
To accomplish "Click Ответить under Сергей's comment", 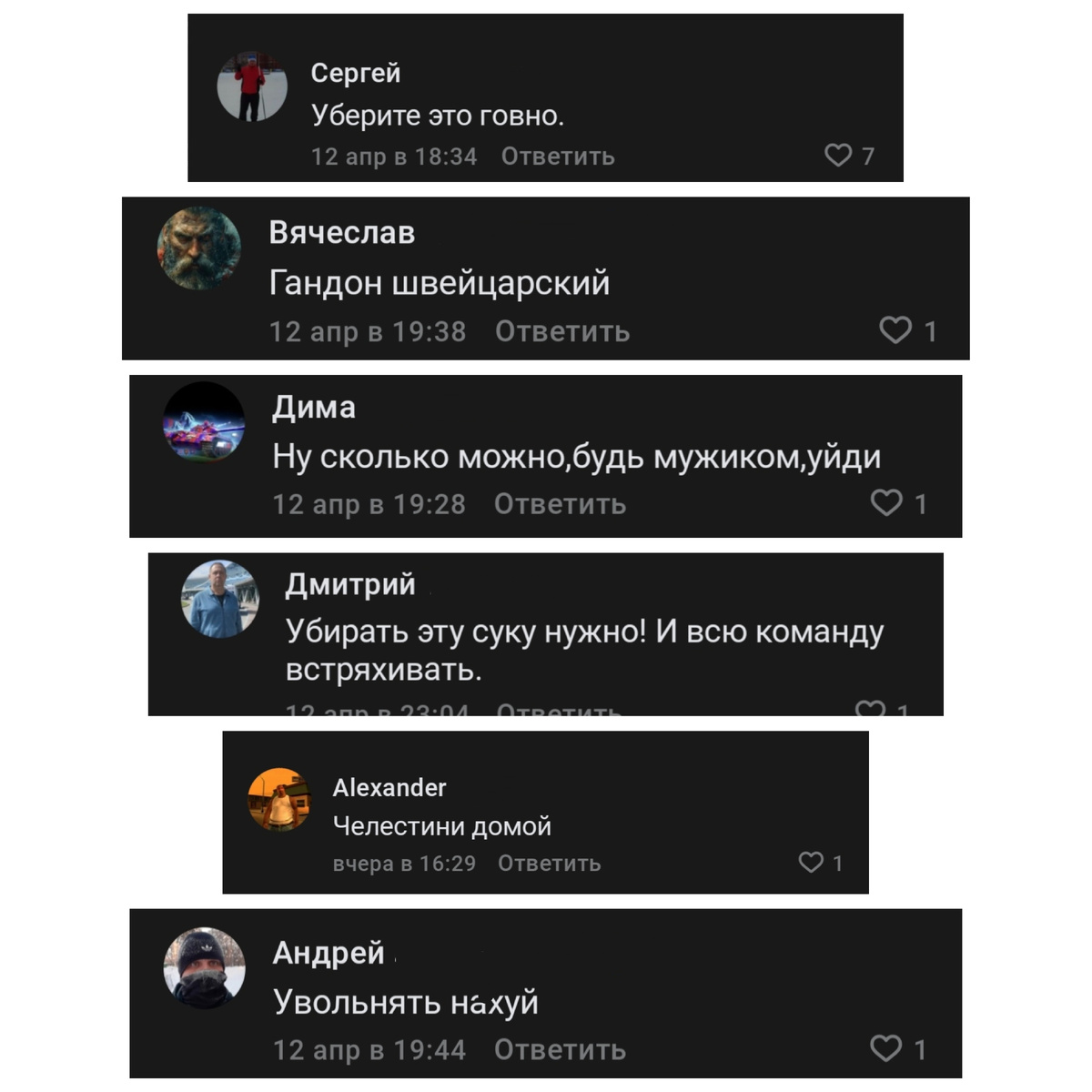I will [555, 156].
